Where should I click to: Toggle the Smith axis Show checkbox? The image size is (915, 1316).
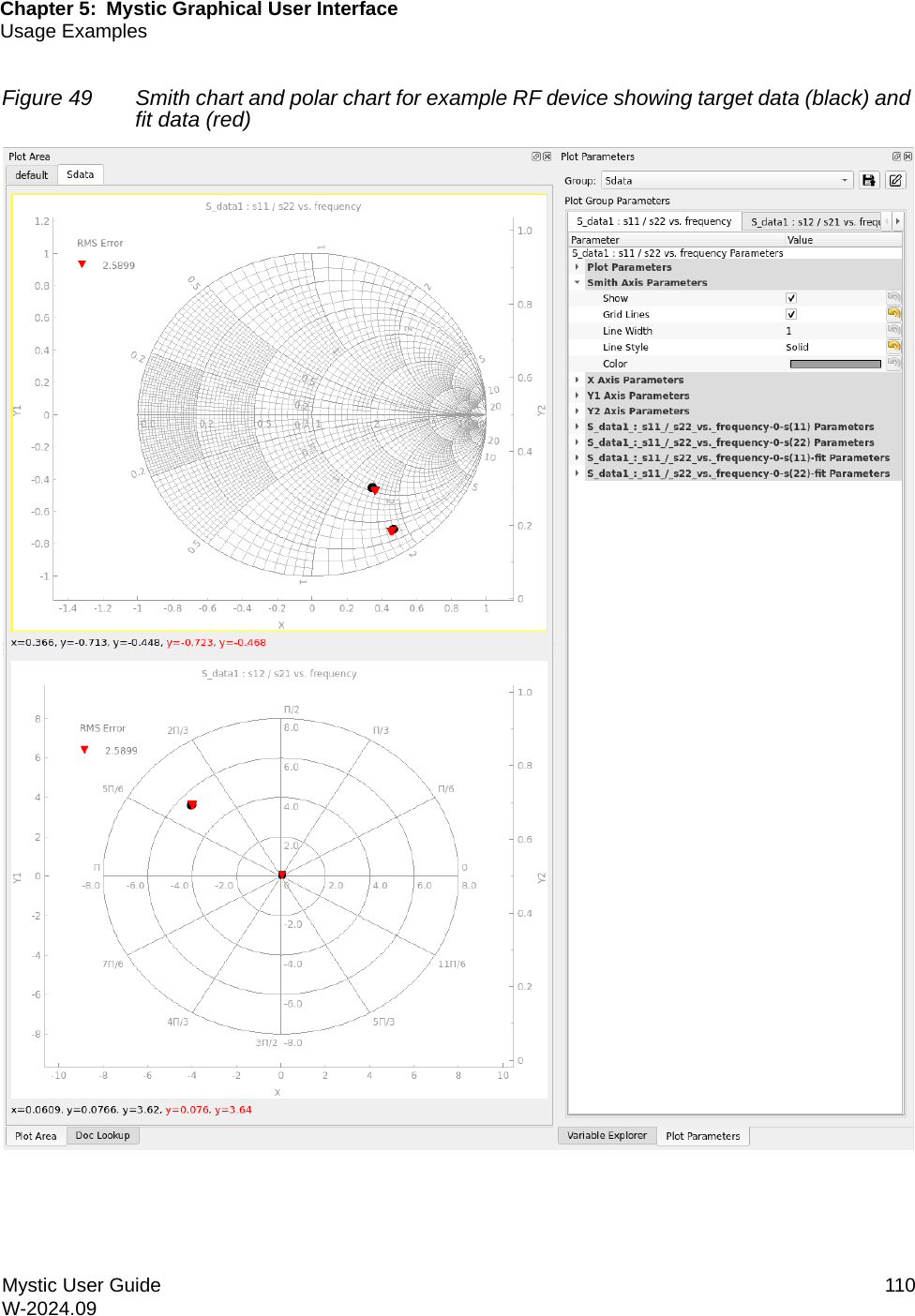click(791, 298)
